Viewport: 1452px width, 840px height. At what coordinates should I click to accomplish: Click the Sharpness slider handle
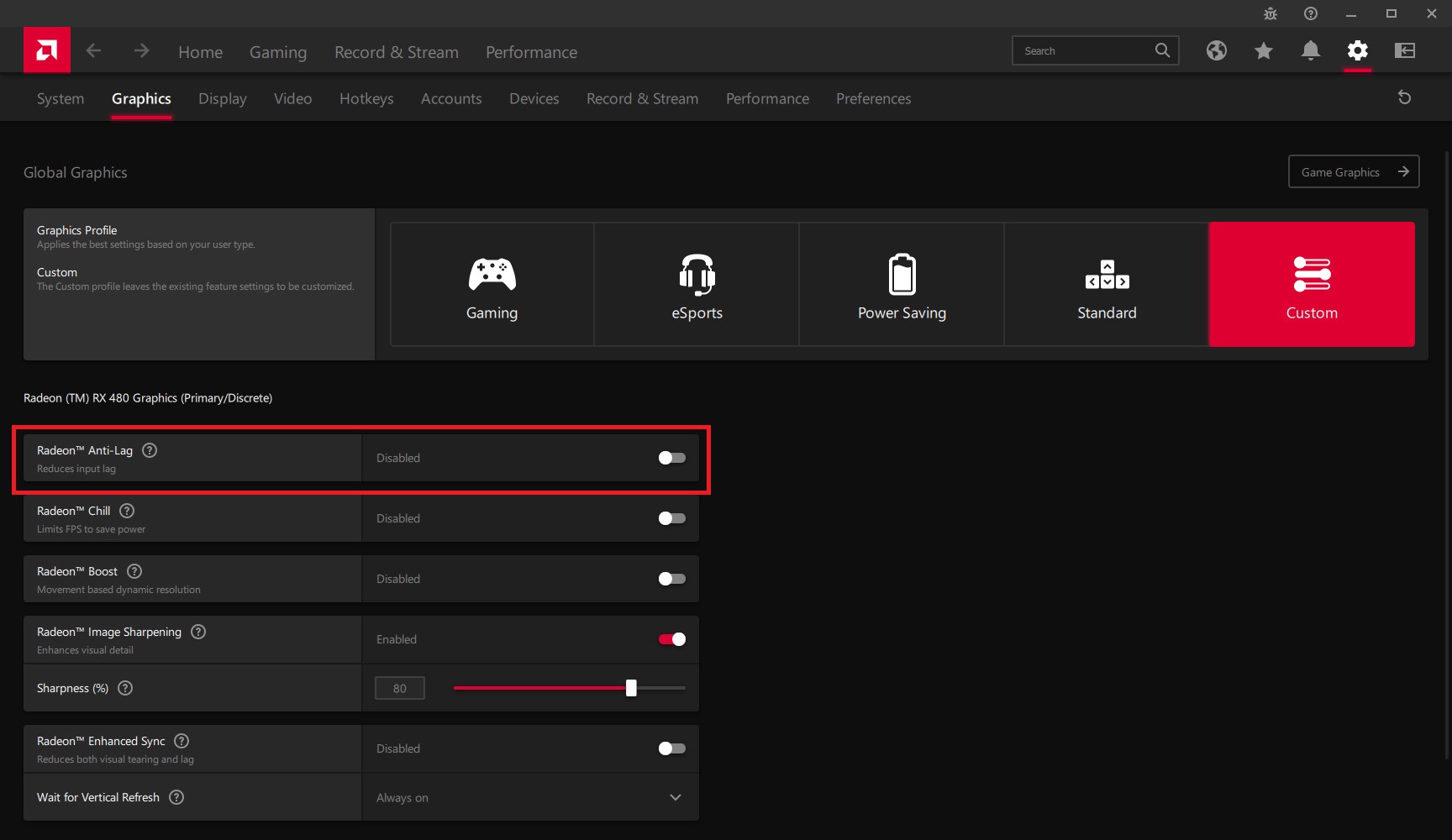631,688
